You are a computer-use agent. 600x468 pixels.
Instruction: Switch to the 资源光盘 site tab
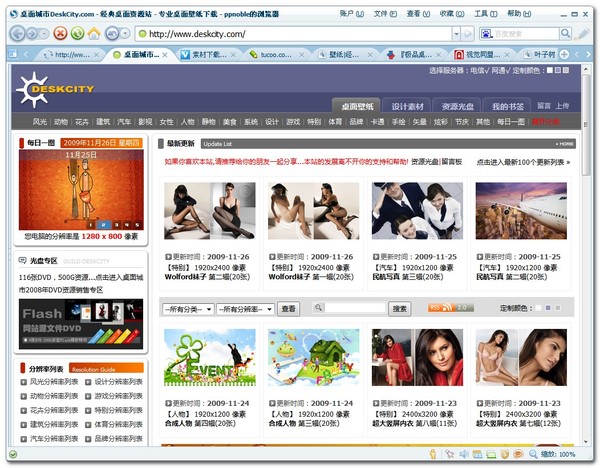click(x=457, y=106)
